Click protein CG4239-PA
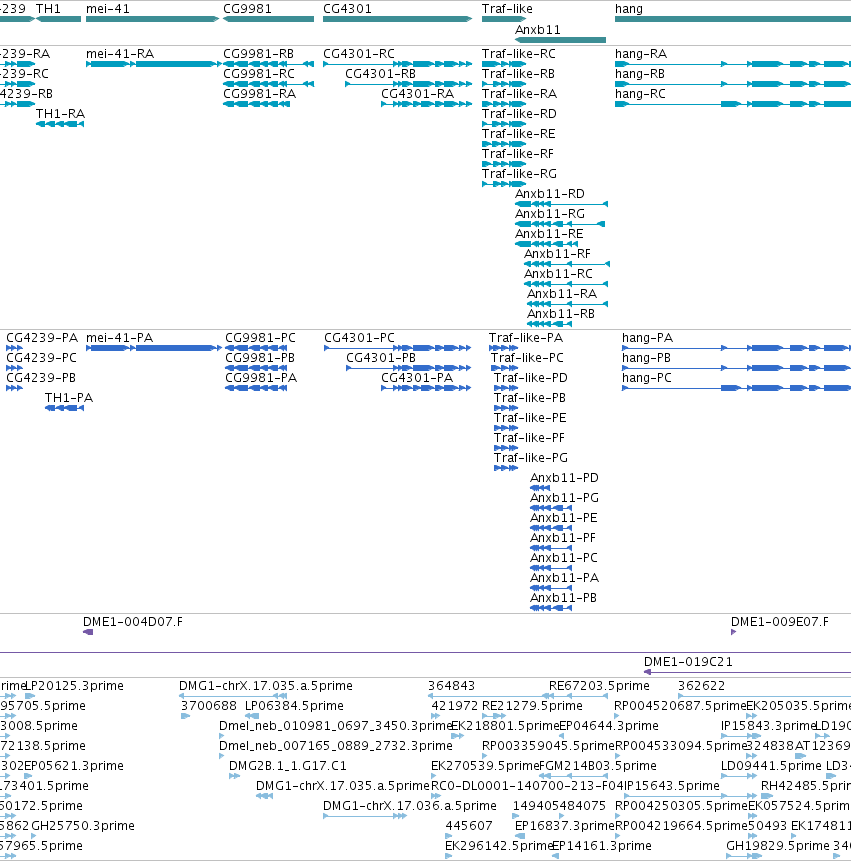 point(14,348)
